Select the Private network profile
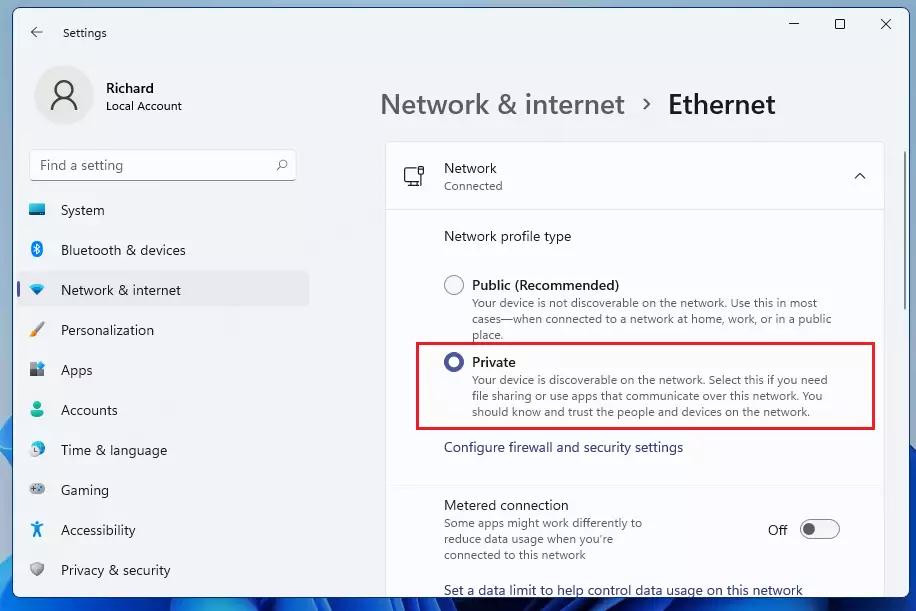This screenshot has width=916, height=611. click(x=454, y=362)
